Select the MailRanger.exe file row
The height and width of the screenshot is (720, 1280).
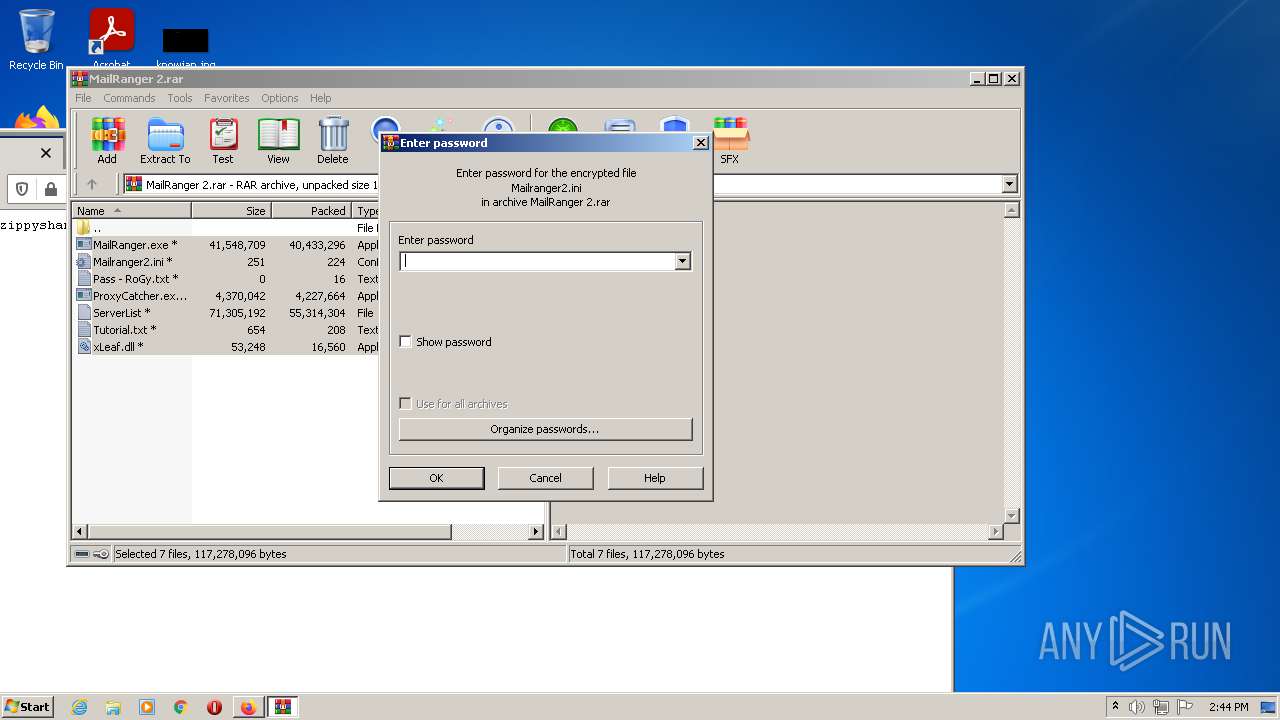(226, 245)
